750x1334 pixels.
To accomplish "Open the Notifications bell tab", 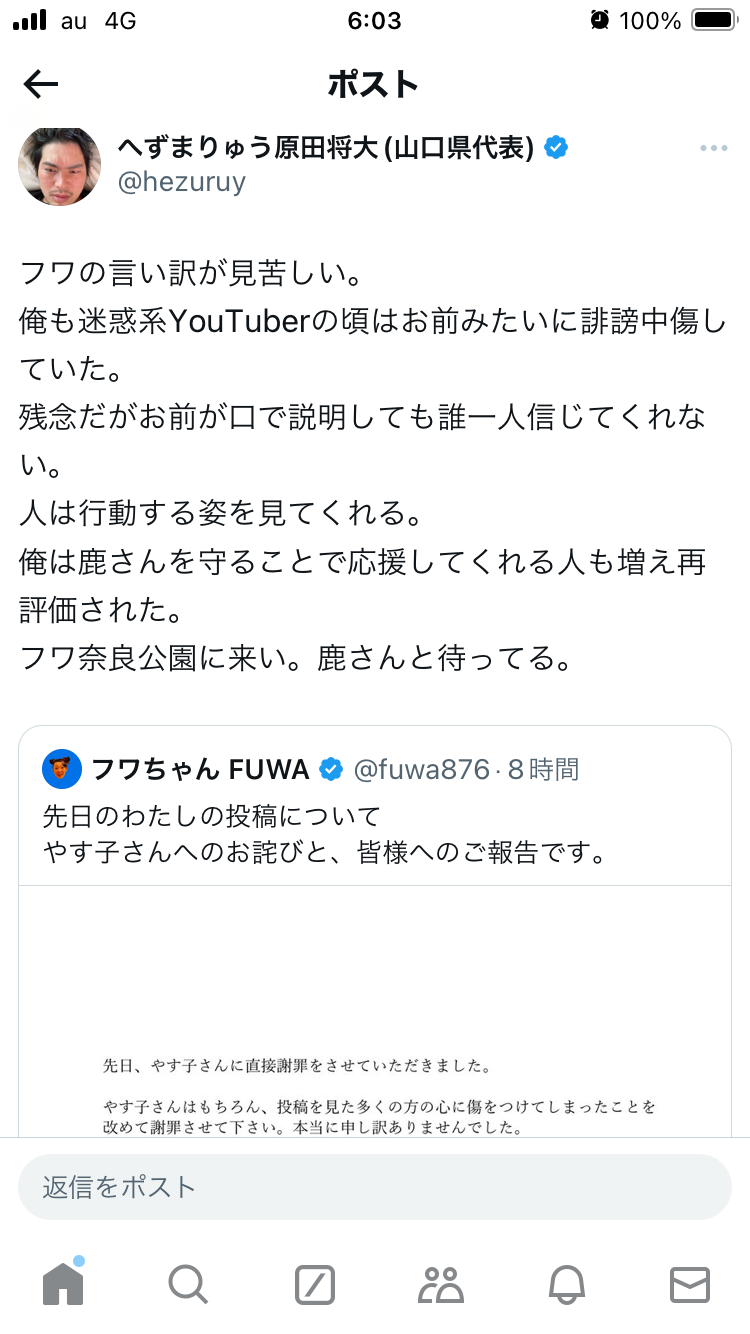I will [x=566, y=1284].
